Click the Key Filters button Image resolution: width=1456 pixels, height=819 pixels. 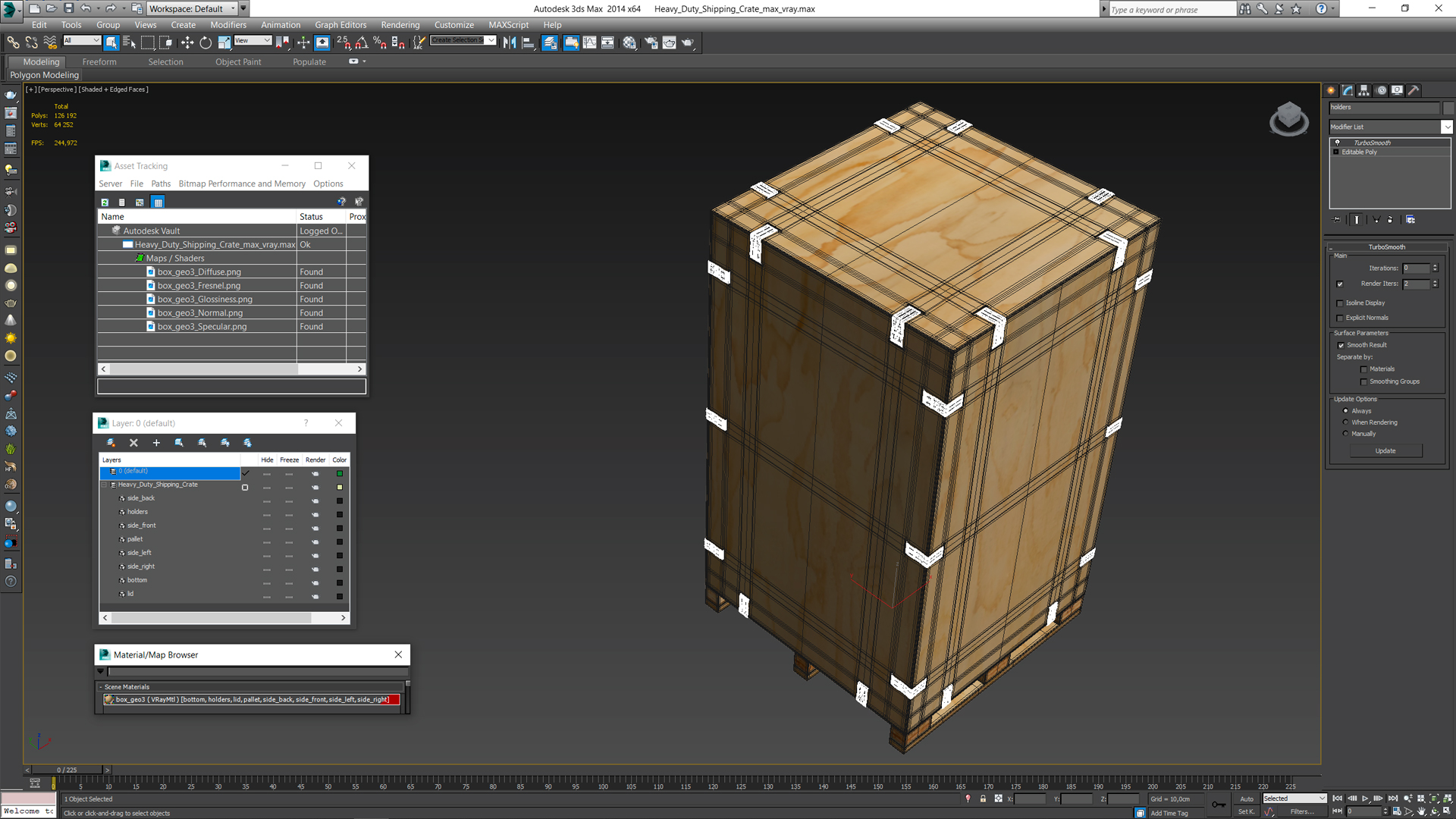1302,811
